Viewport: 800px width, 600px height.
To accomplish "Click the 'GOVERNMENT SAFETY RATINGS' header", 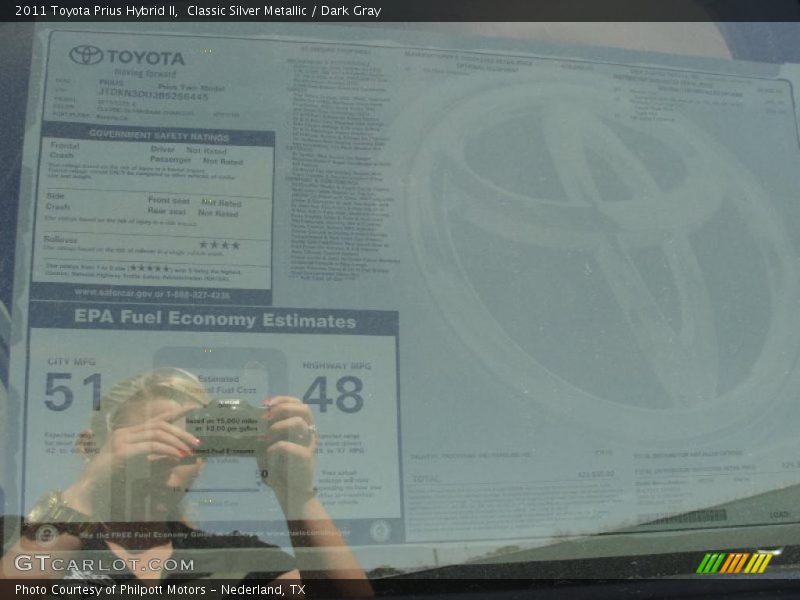I will pos(159,136).
